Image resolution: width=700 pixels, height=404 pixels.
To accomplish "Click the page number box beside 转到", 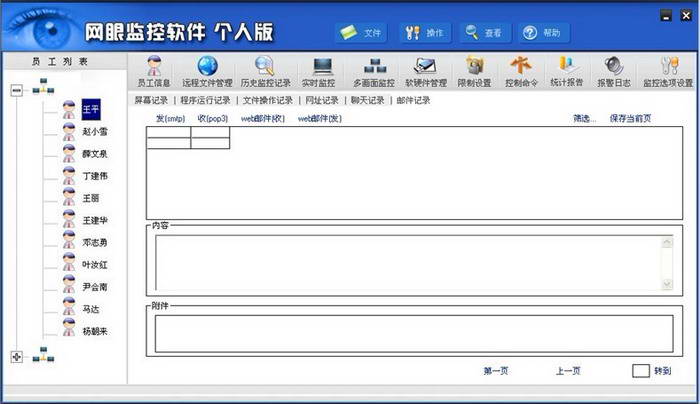I will click(x=641, y=371).
